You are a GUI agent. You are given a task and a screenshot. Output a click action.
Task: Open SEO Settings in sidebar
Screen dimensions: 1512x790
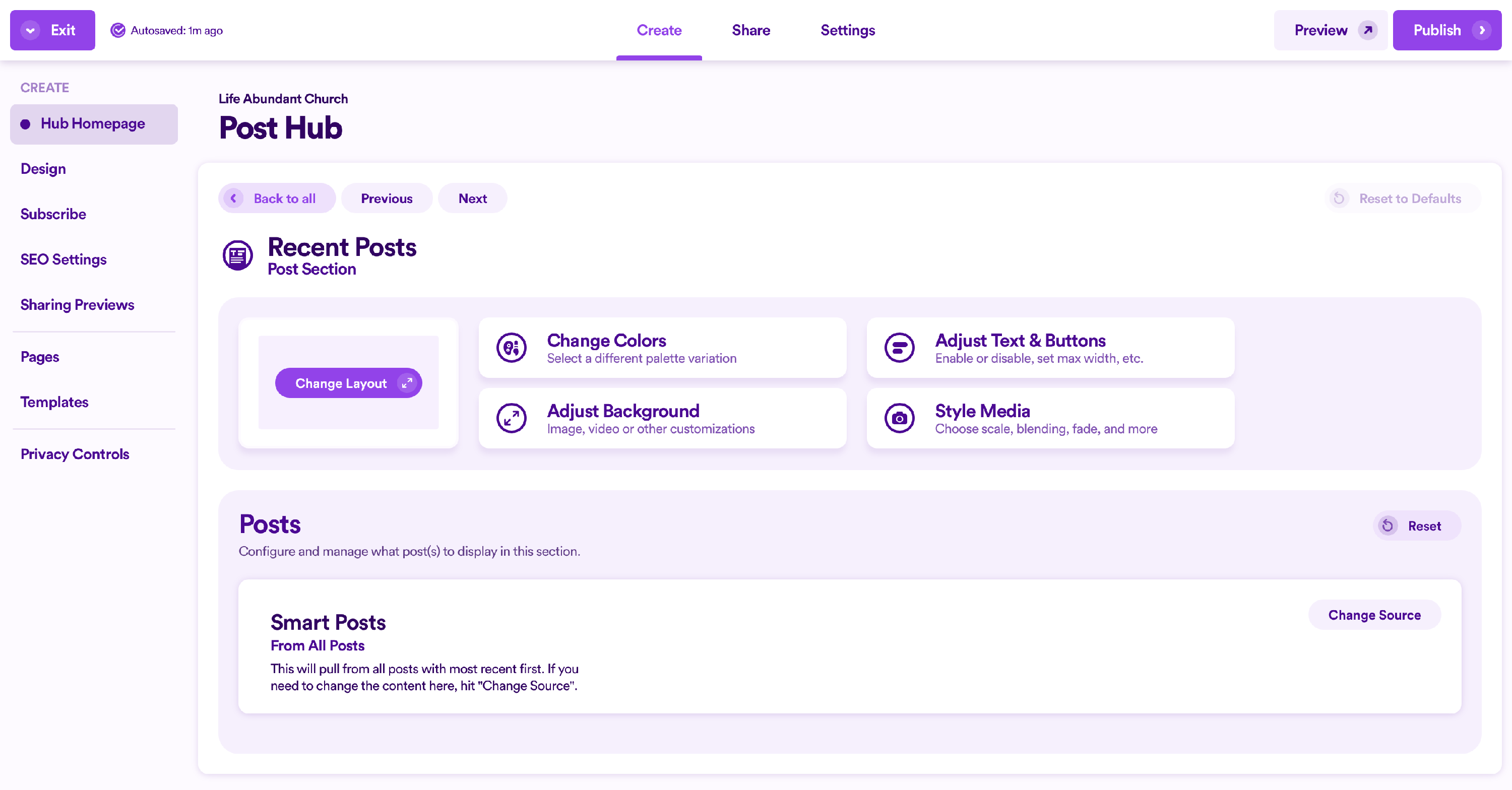pyautogui.click(x=64, y=259)
